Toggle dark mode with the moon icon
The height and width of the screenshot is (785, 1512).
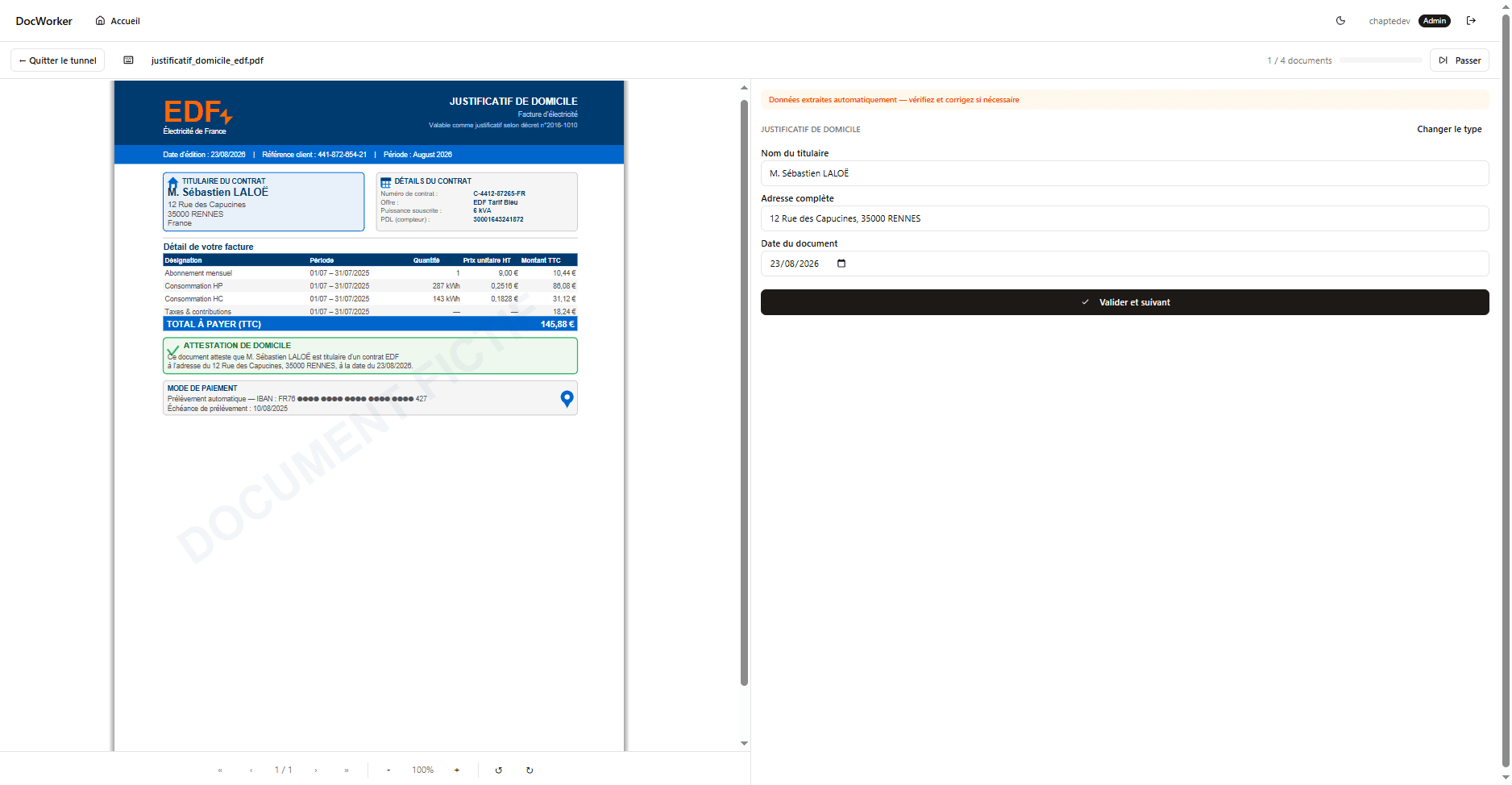coord(1340,21)
